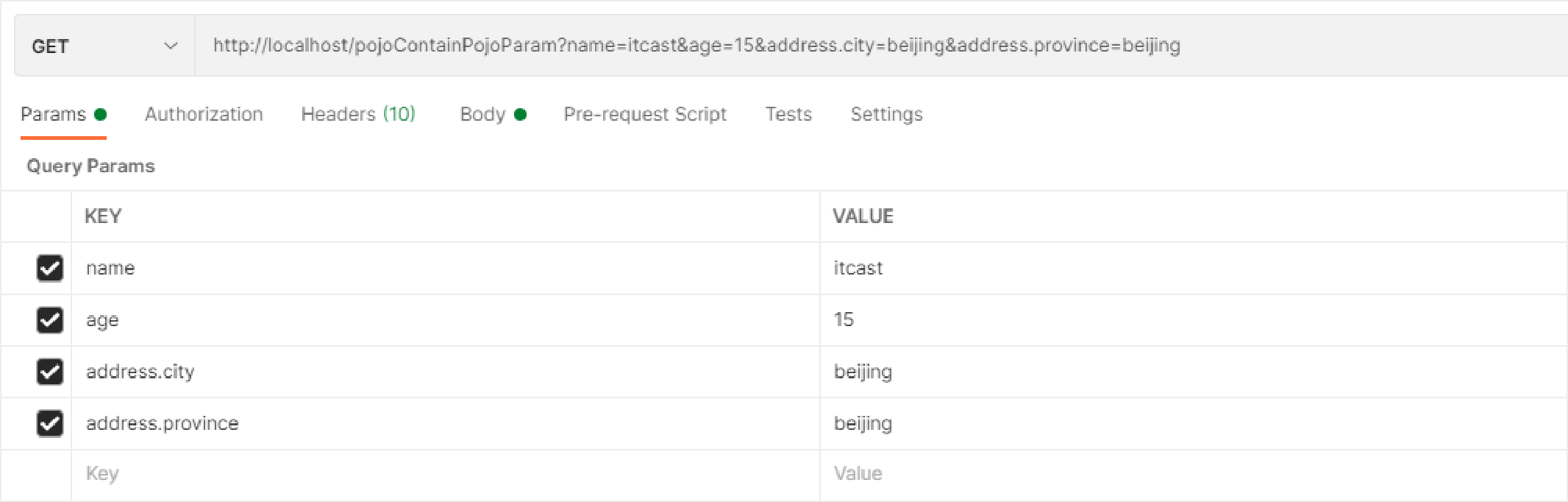Image resolution: width=1568 pixels, height=502 pixels.
Task: Uncheck the address.province parameter checkbox
Action: pos(50,423)
